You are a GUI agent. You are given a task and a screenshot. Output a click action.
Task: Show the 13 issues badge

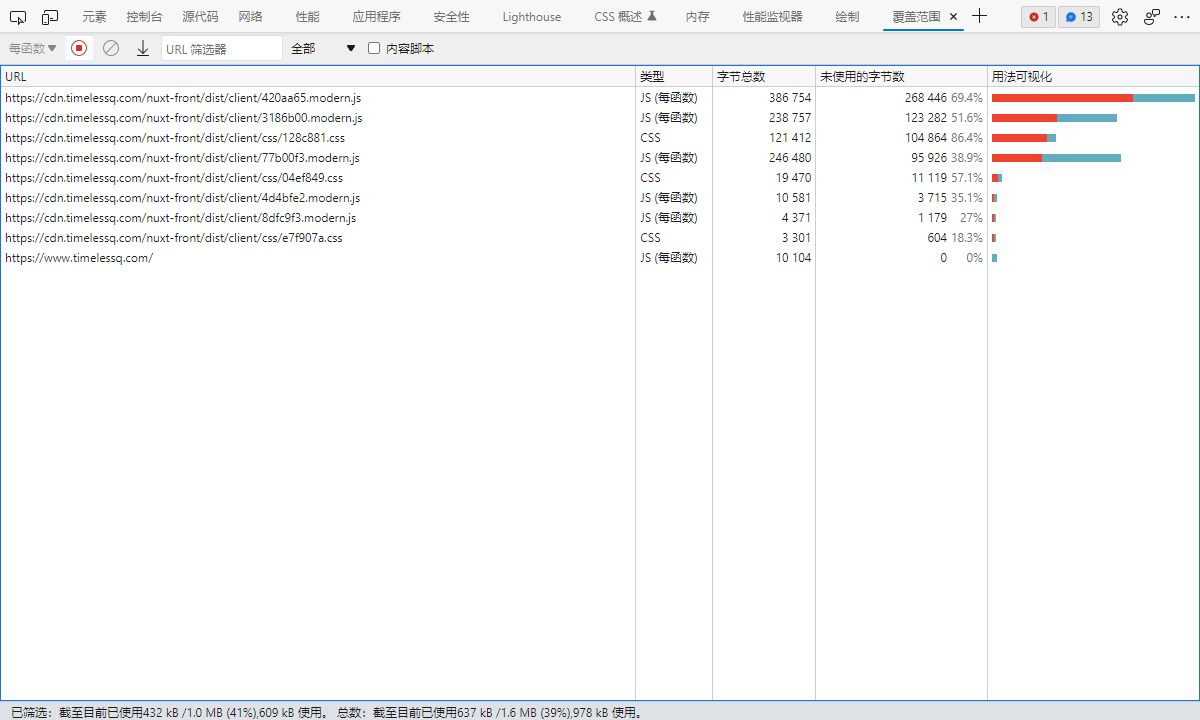click(1079, 17)
